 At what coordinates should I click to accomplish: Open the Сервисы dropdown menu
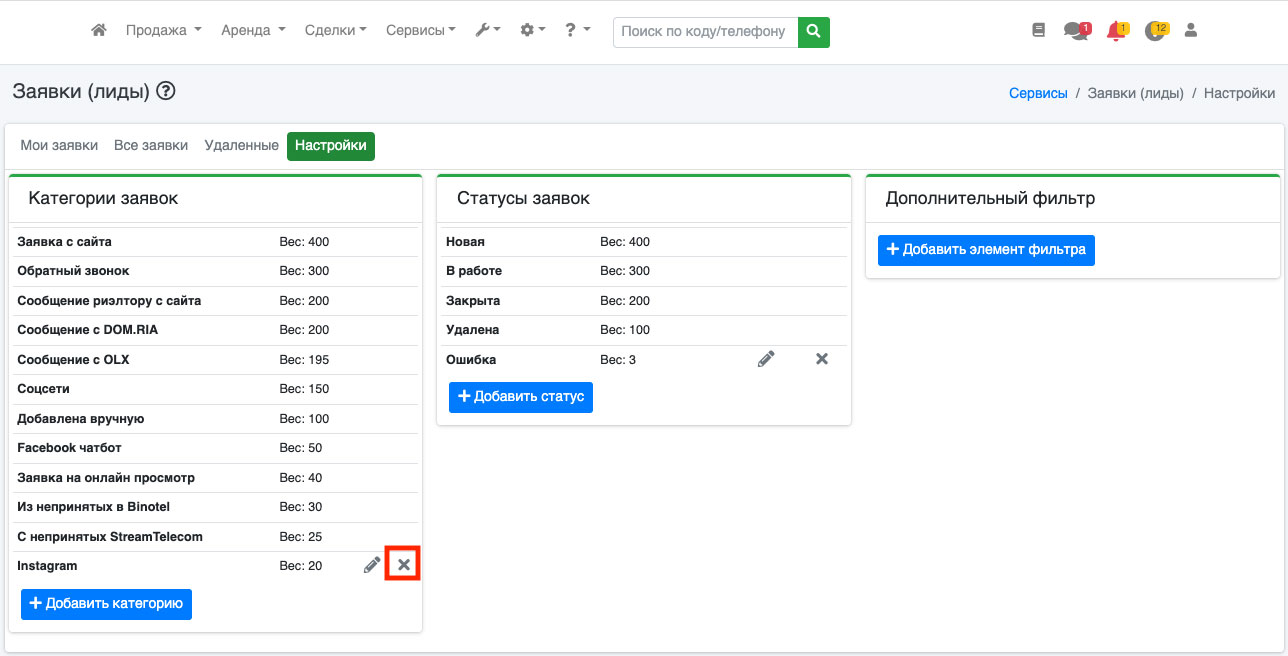(x=420, y=31)
